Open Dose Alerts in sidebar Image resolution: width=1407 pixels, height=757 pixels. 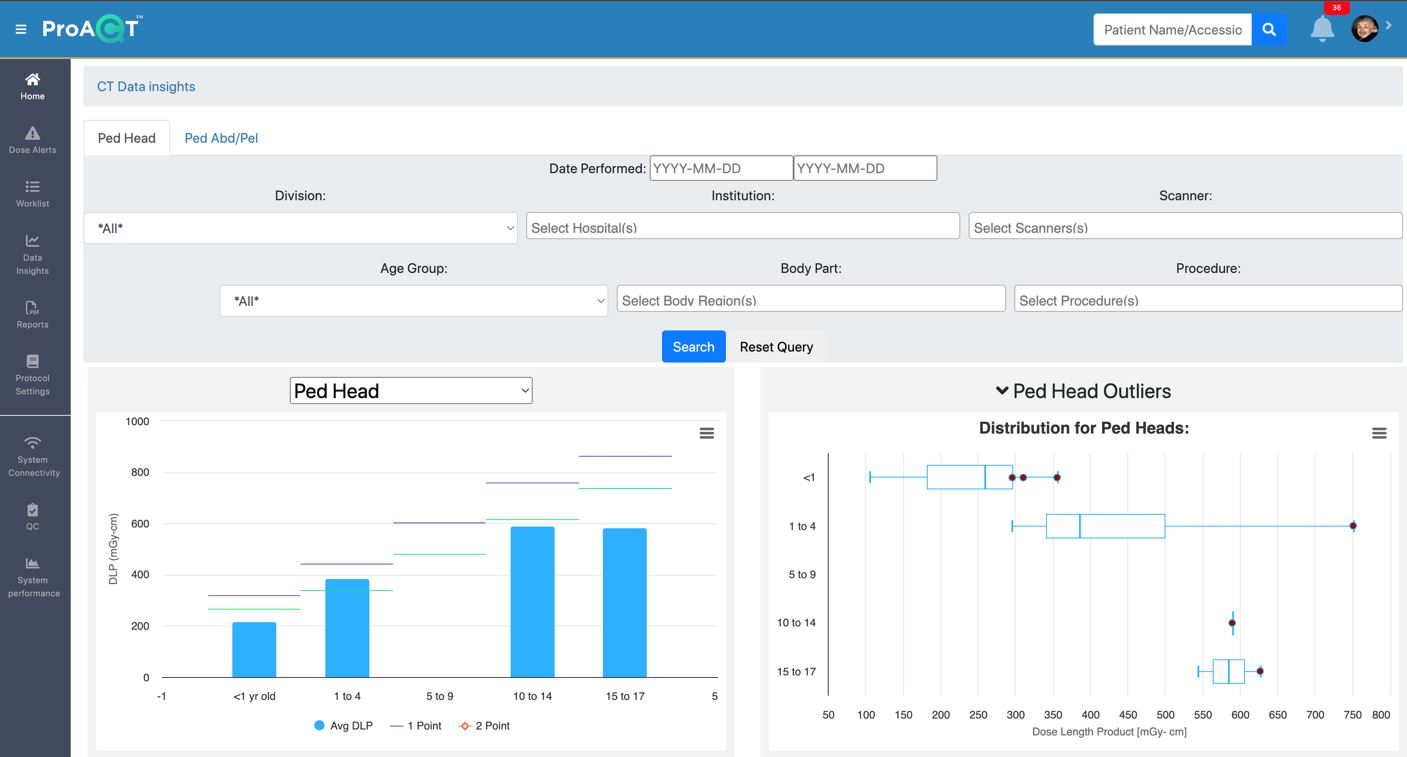[x=32, y=140]
